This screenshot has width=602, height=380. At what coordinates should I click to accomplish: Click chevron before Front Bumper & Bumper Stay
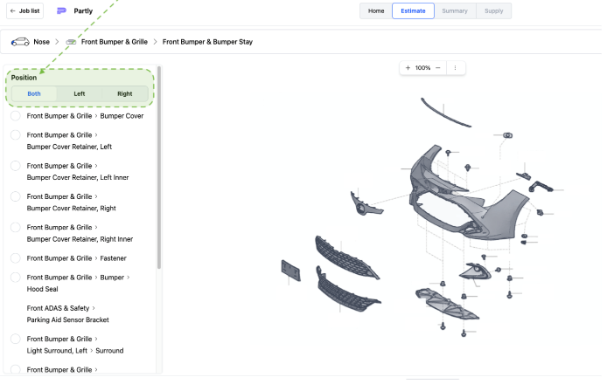(155, 42)
